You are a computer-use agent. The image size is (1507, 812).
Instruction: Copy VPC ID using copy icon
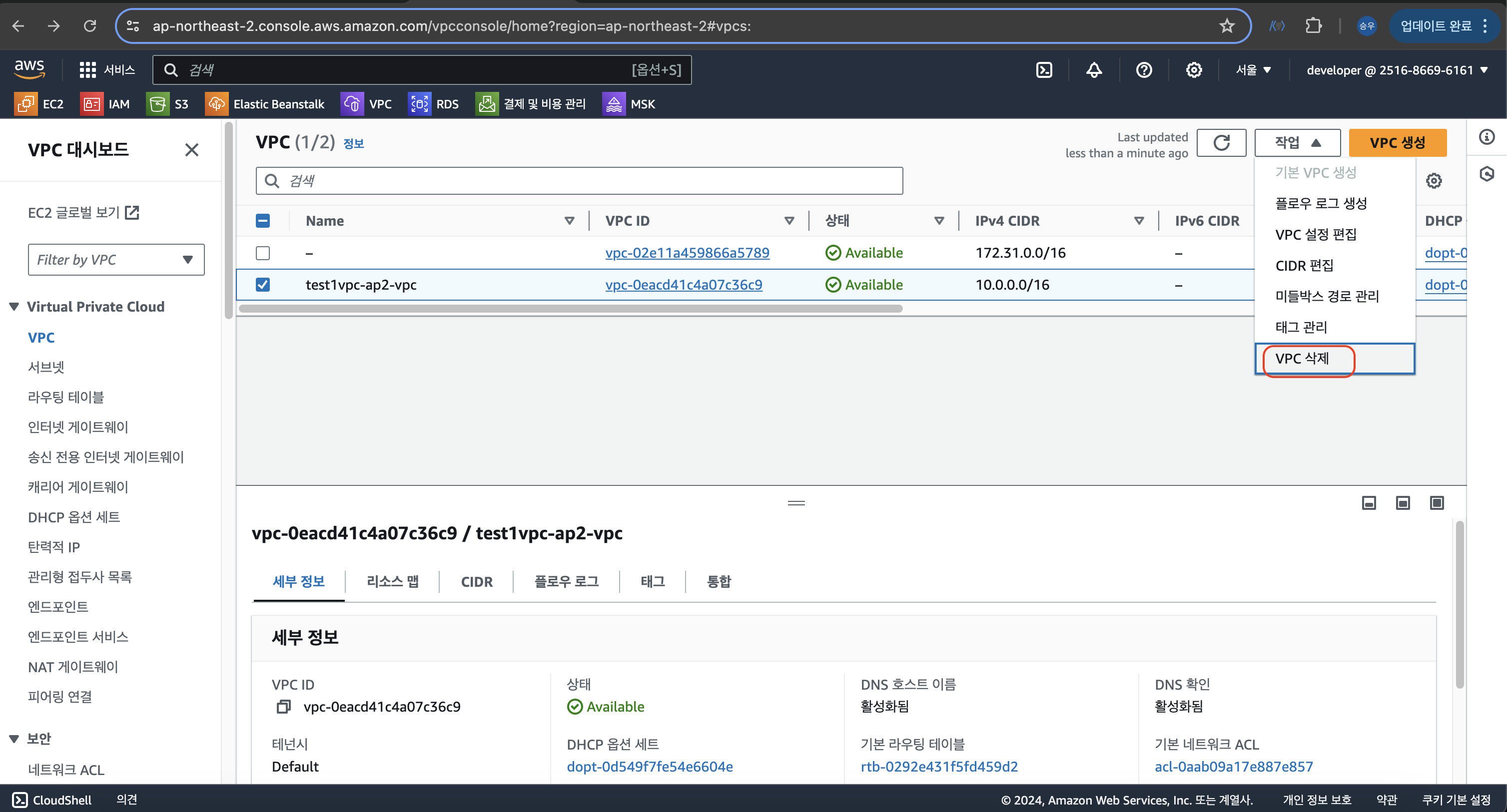click(x=283, y=707)
